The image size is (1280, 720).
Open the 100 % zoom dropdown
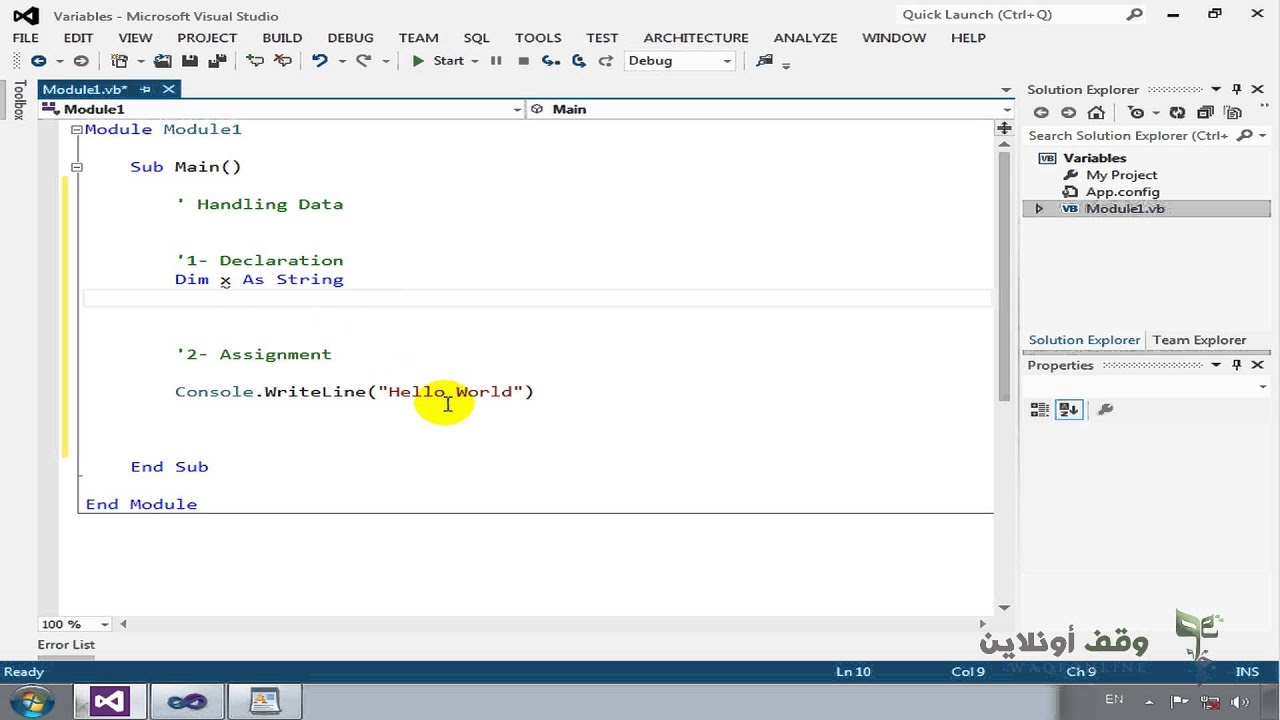click(x=104, y=624)
